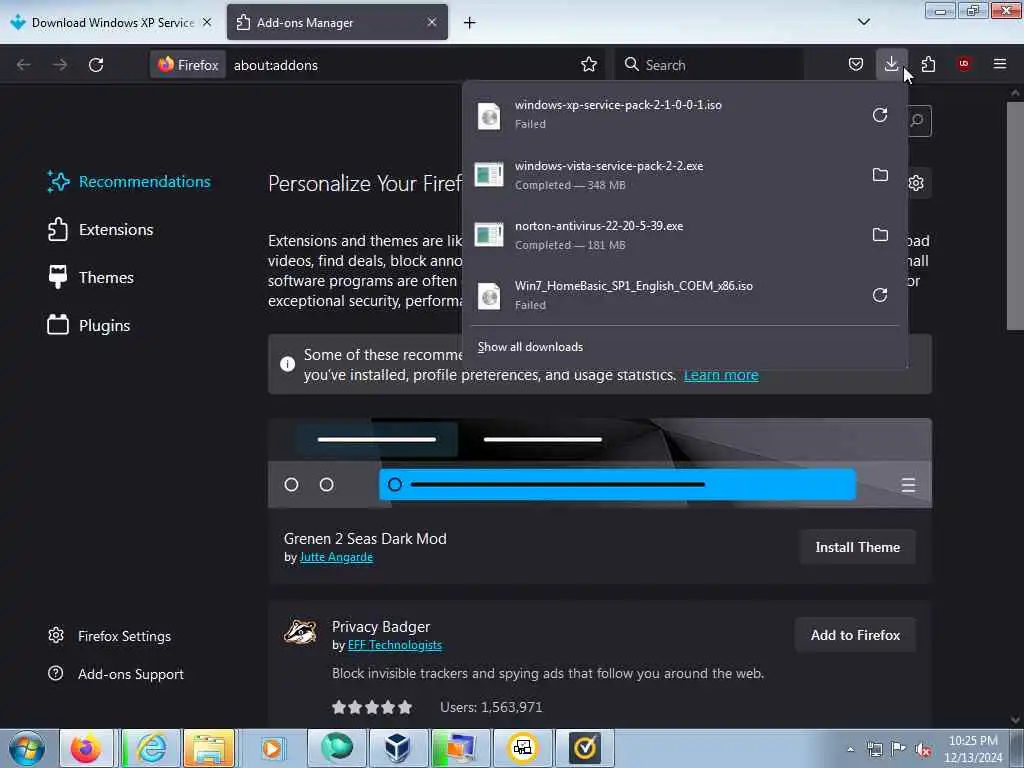Show windows-vista-service-pack file in folder
The width and height of the screenshot is (1024, 768).
pyautogui.click(x=880, y=175)
